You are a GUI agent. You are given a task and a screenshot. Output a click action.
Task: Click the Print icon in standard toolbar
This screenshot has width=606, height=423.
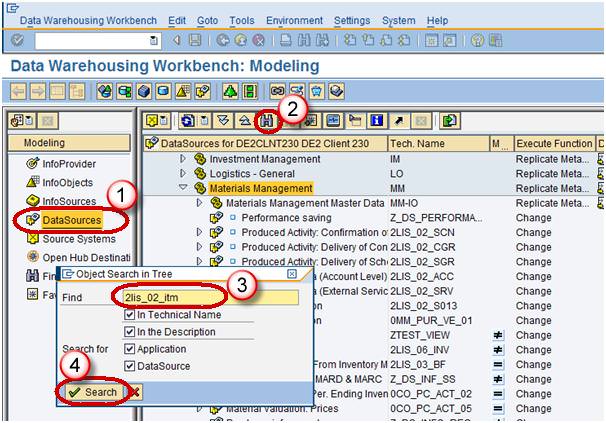(286, 40)
